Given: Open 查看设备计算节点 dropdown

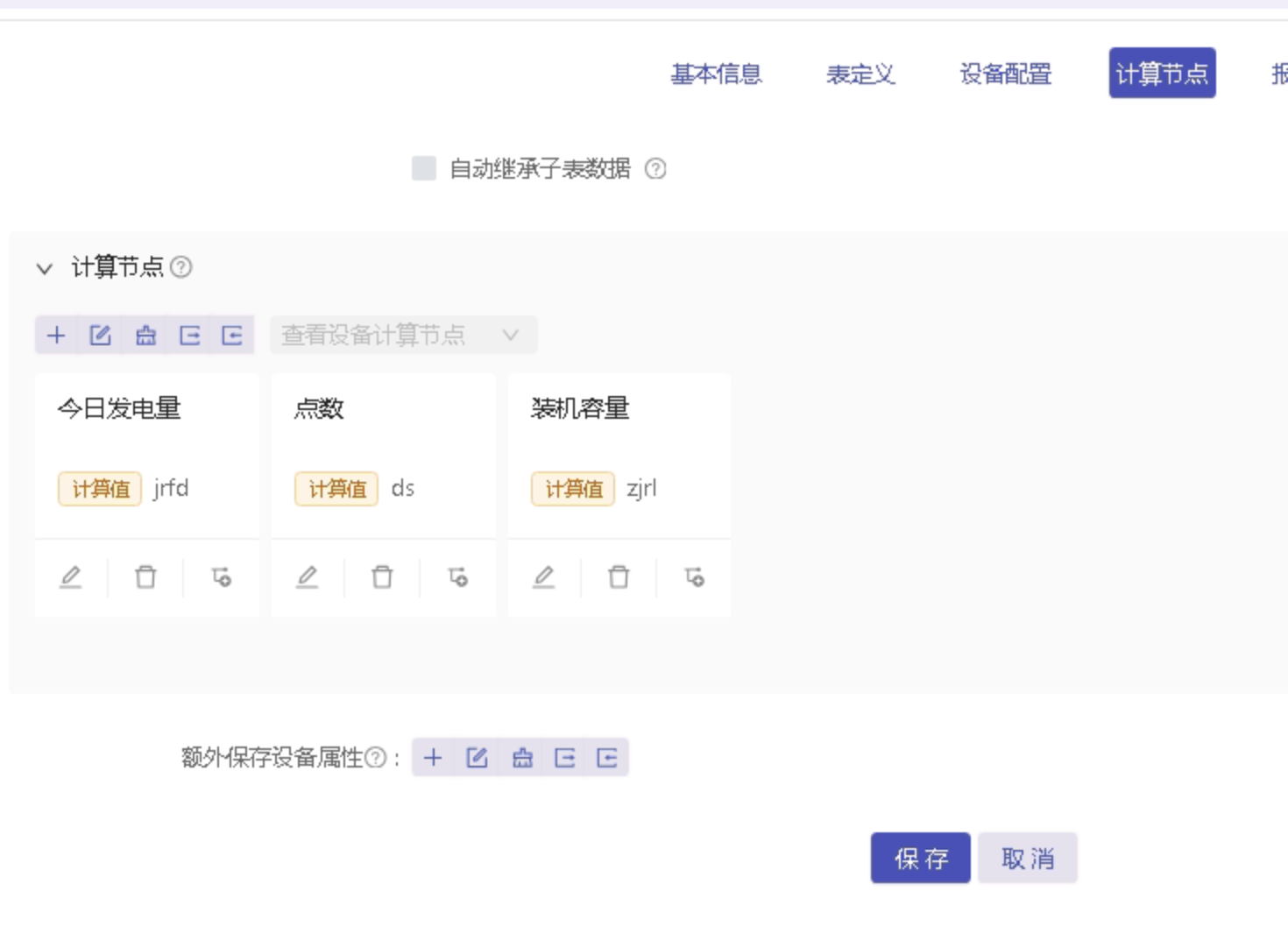Looking at the screenshot, I should [x=403, y=336].
